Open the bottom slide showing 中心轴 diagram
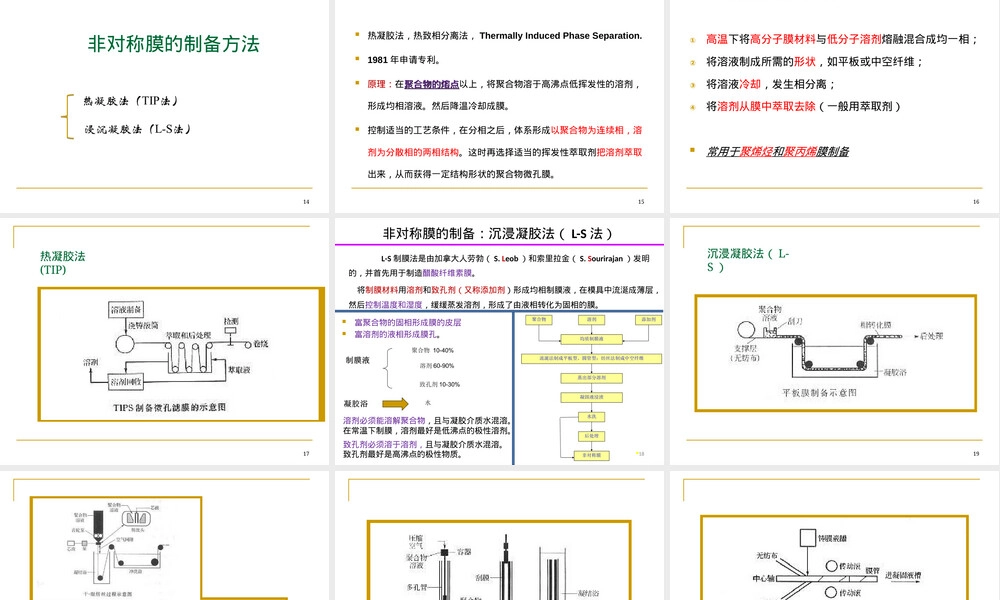This screenshot has width=1000, height=600. [834, 536]
